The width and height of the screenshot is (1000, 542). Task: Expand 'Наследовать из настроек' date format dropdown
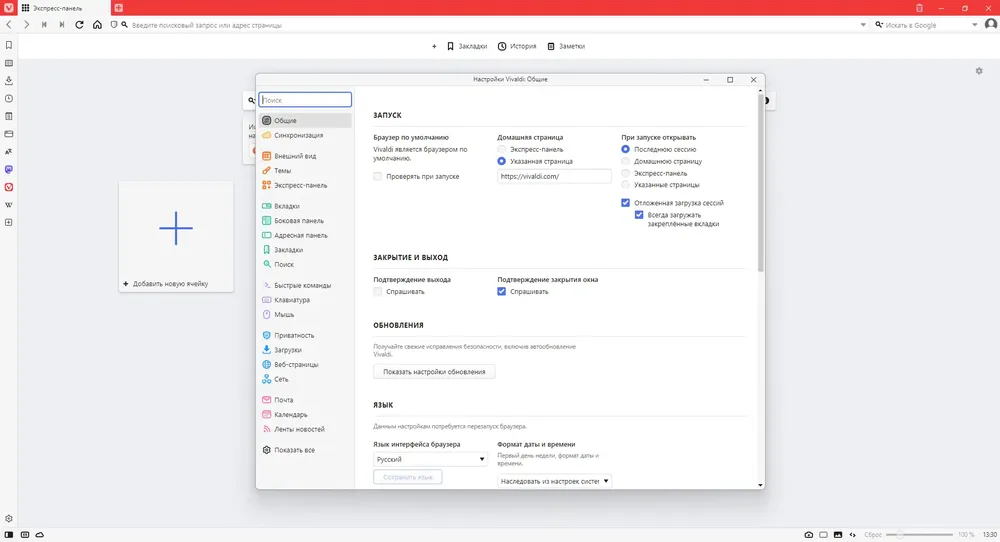point(554,481)
